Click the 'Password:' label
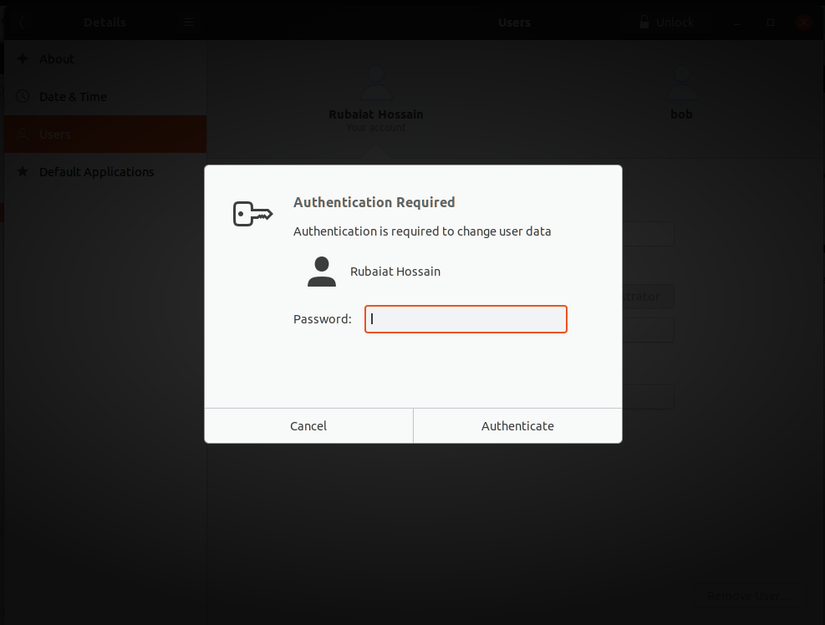The image size is (825, 625). point(322,319)
